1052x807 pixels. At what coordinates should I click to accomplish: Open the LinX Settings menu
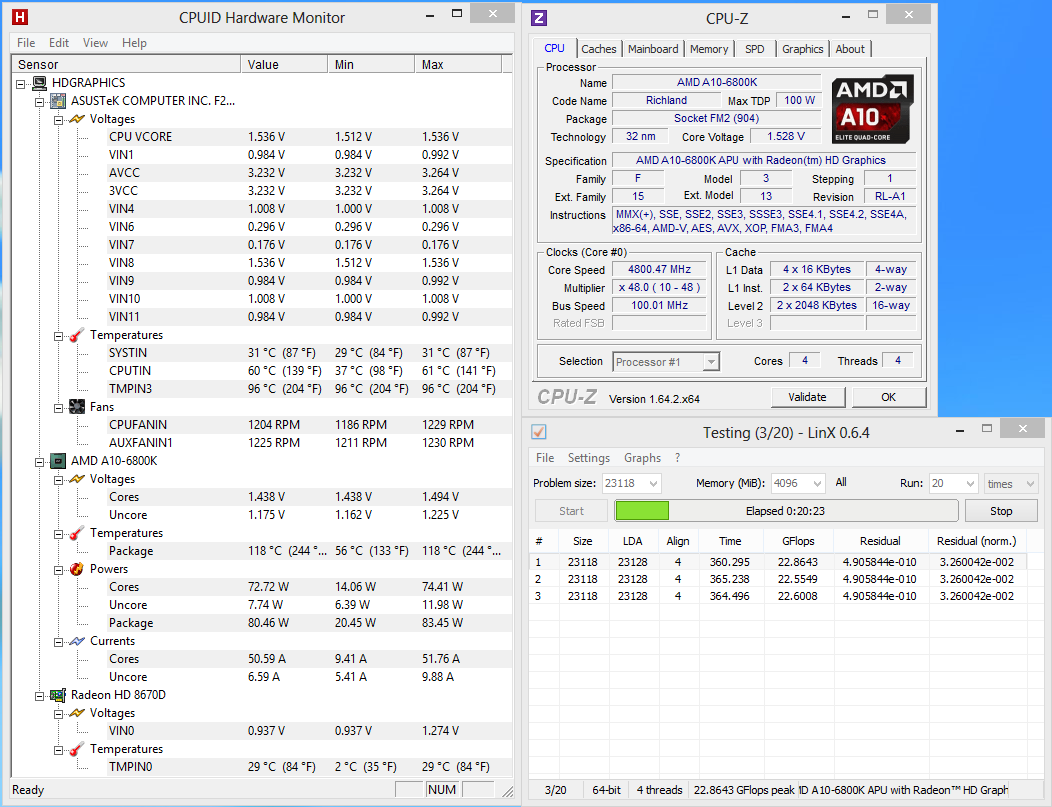pos(589,458)
